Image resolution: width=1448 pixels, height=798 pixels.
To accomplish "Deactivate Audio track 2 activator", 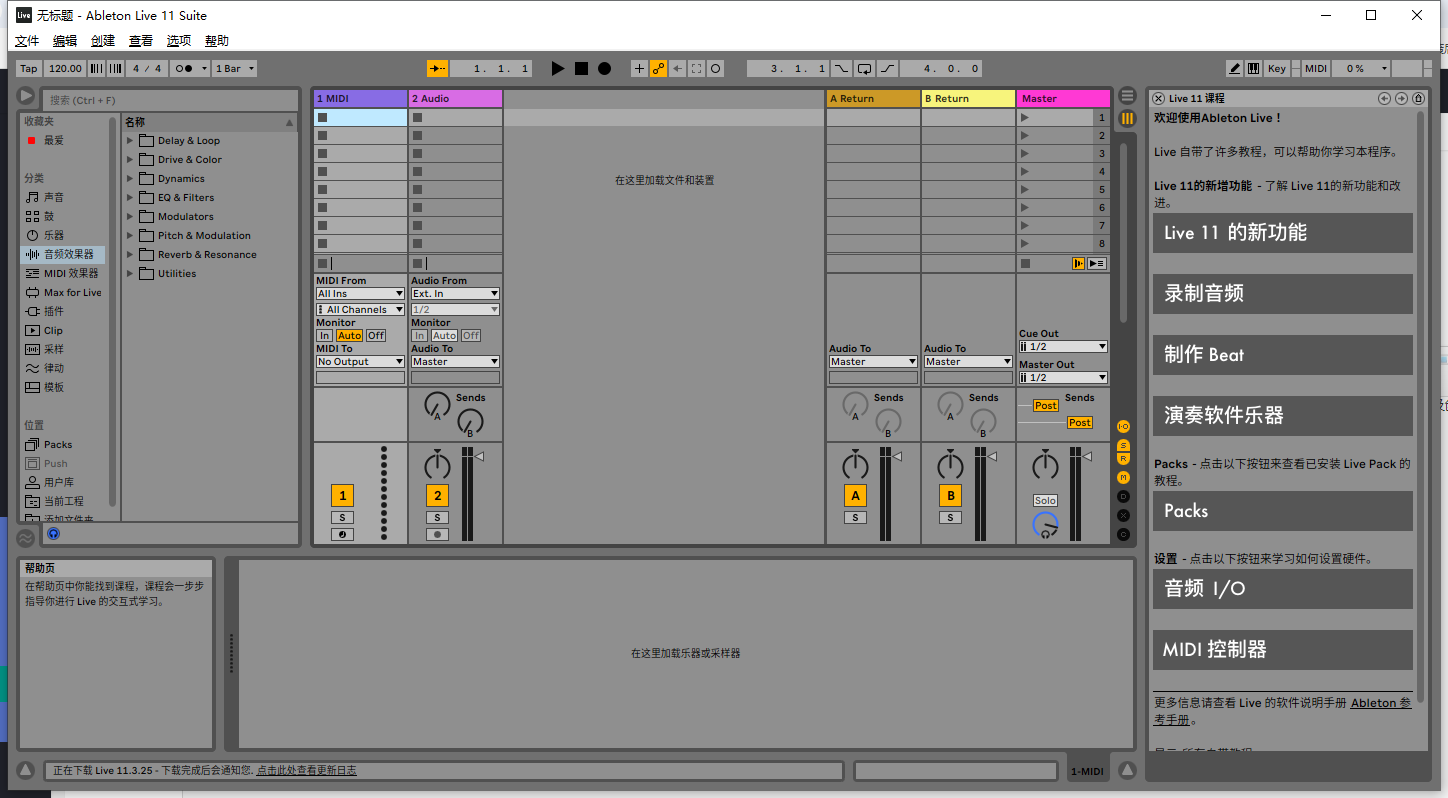I will click(x=437, y=495).
